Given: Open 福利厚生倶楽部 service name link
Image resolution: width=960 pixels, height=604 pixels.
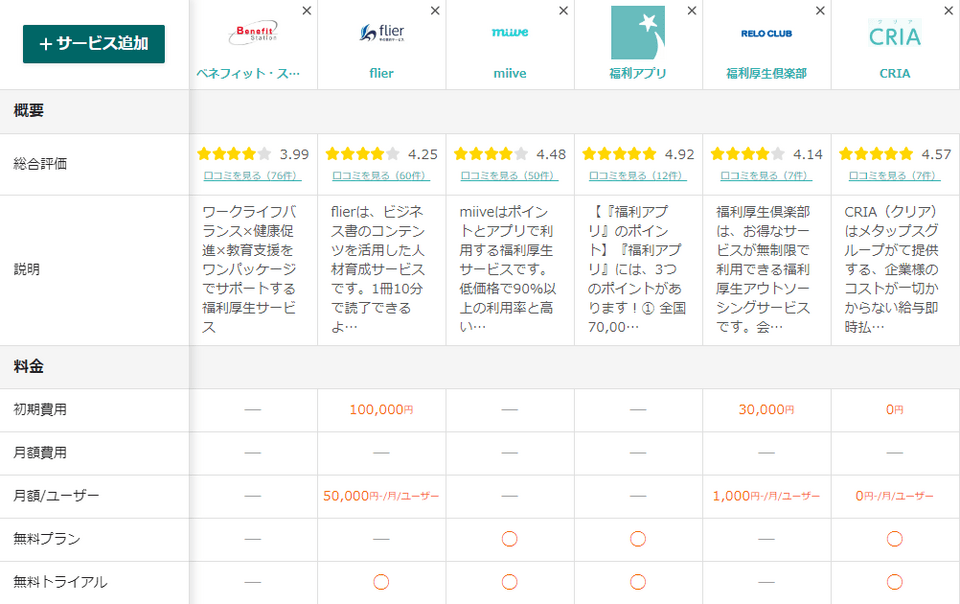Looking at the screenshot, I should coord(766,73).
